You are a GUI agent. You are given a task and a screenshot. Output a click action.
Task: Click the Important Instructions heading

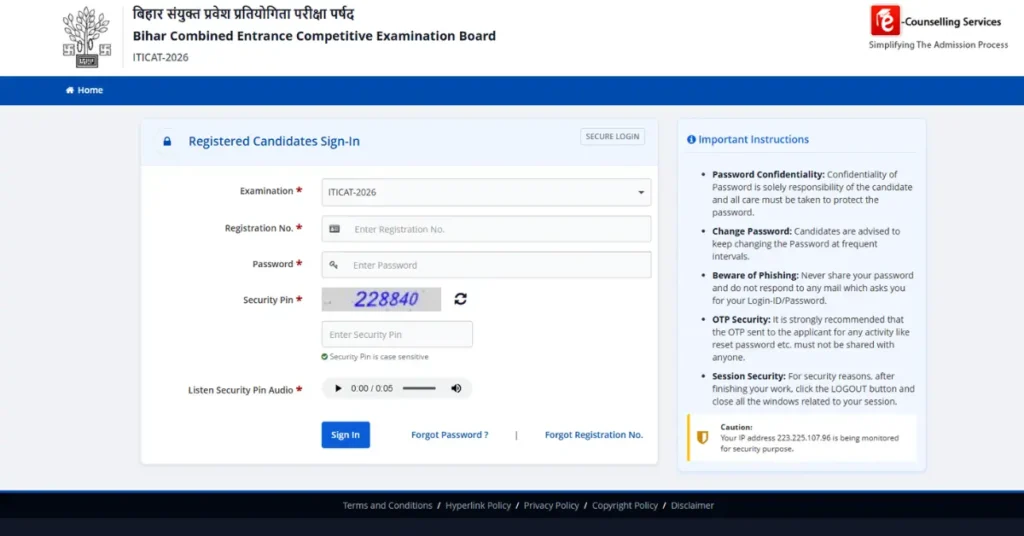(x=754, y=140)
